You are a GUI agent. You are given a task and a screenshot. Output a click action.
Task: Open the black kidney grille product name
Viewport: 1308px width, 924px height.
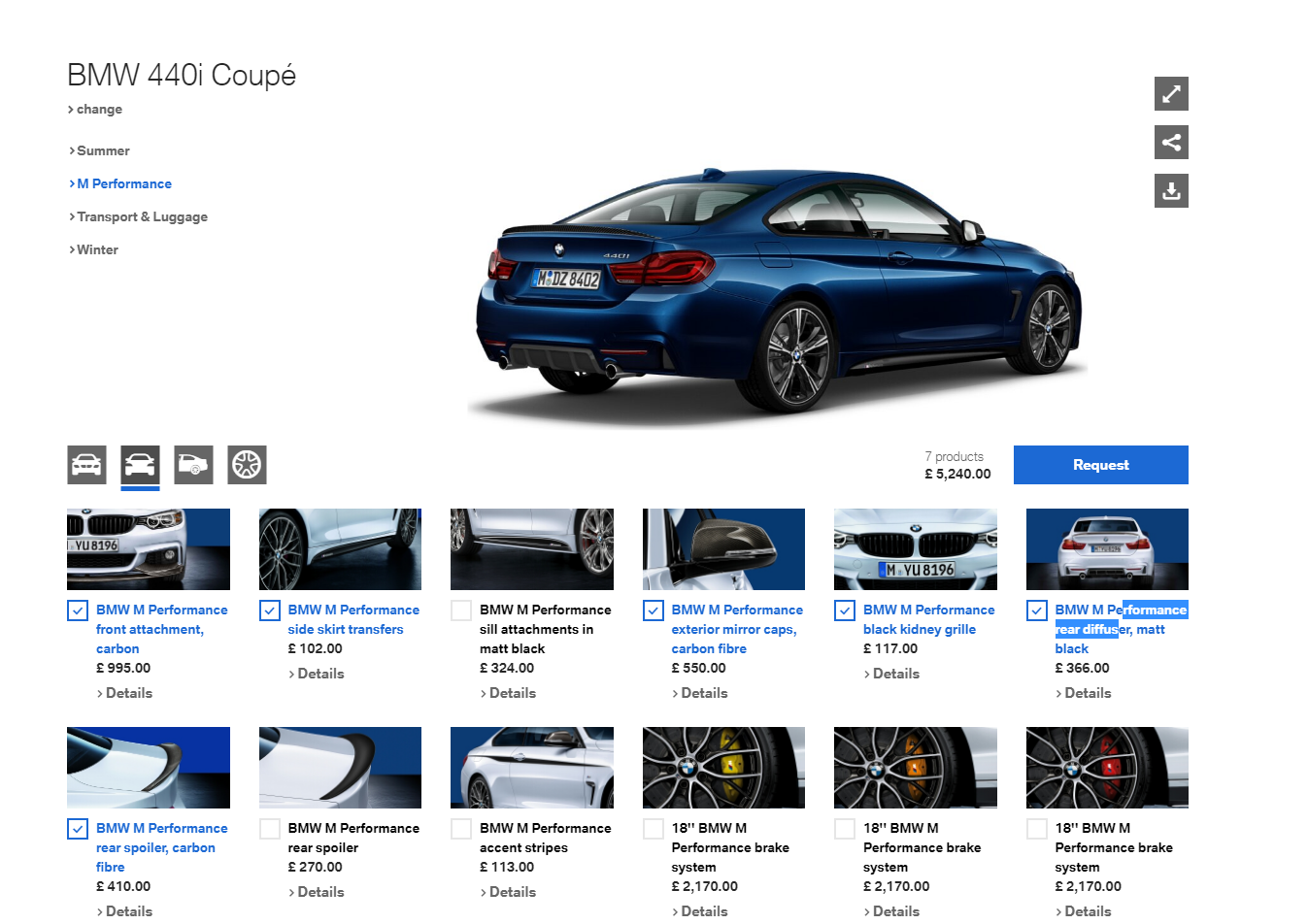click(928, 619)
